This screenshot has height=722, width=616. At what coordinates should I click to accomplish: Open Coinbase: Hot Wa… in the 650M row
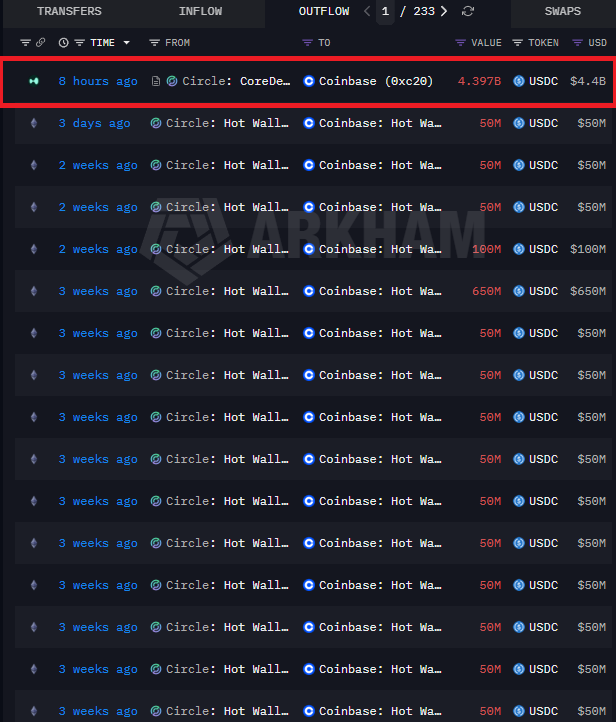pos(380,291)
